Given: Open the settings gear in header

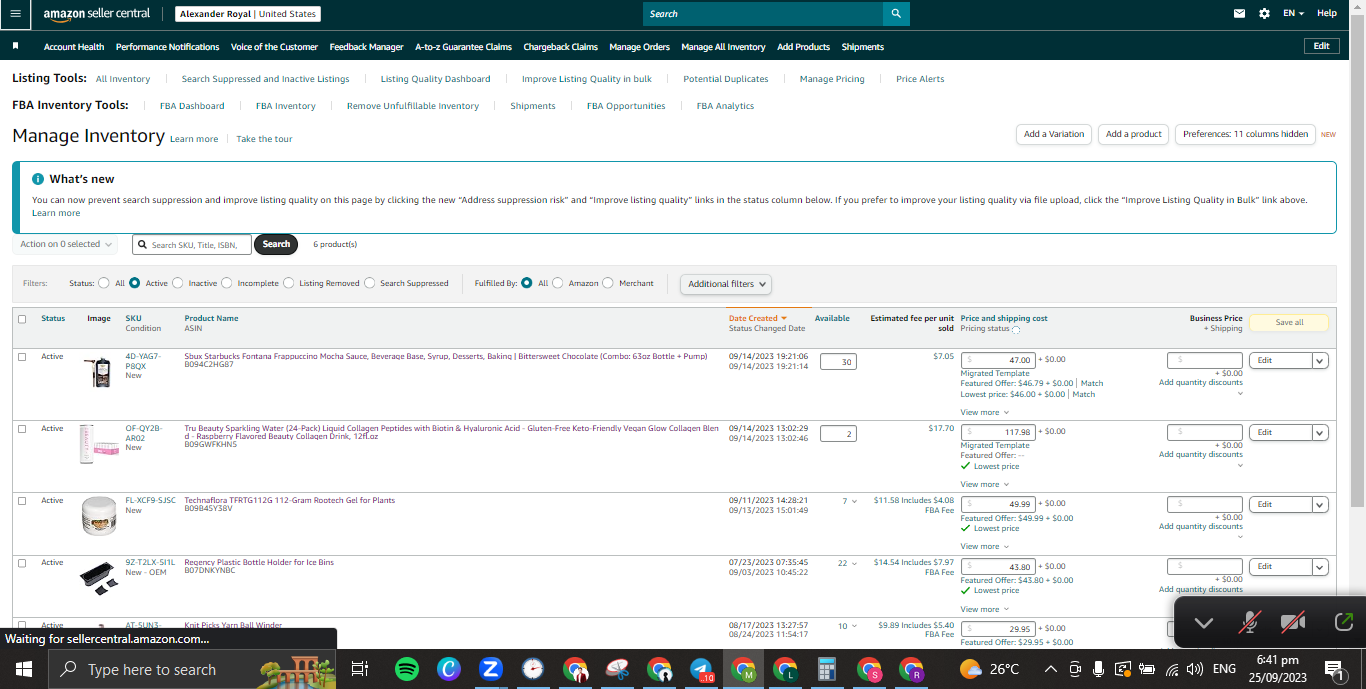Looking at the screenshot, I should point(1265,14).
